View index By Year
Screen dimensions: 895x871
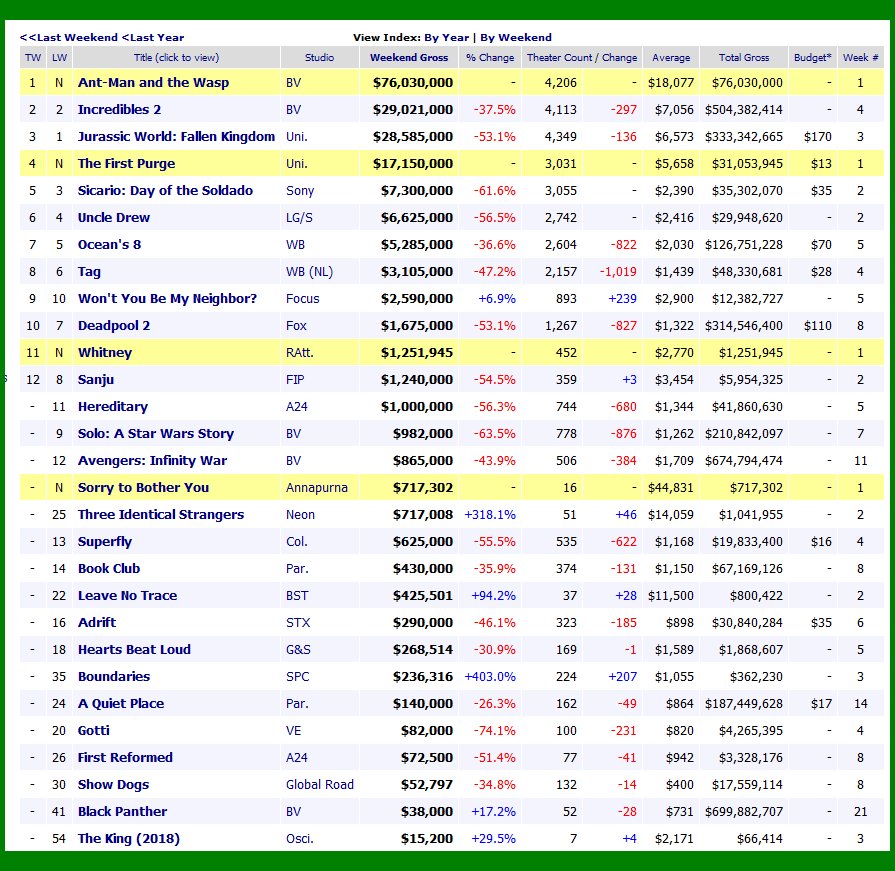446,38
